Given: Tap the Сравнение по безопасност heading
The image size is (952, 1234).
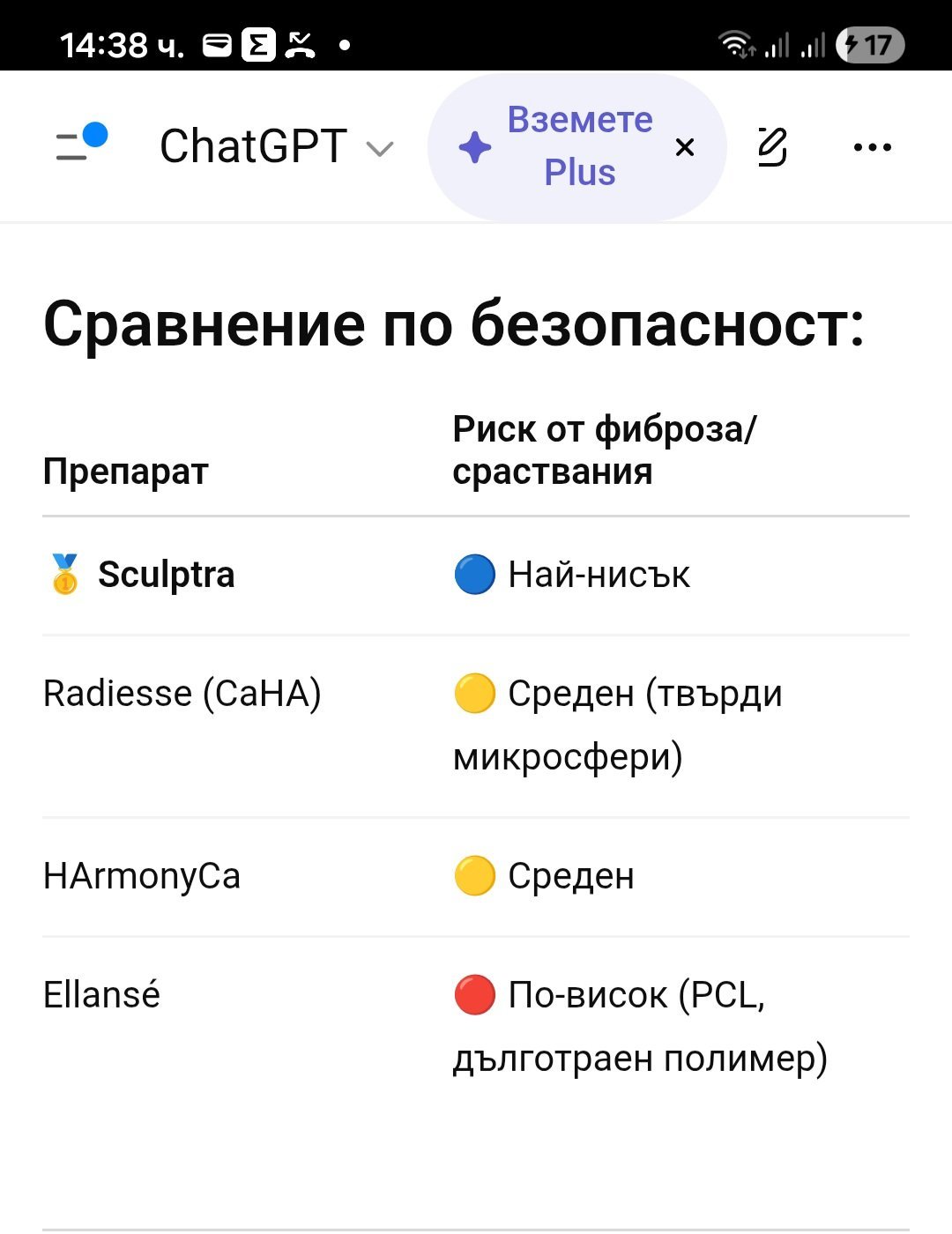Looking at the screenshot, I should [x=454, y=324].
